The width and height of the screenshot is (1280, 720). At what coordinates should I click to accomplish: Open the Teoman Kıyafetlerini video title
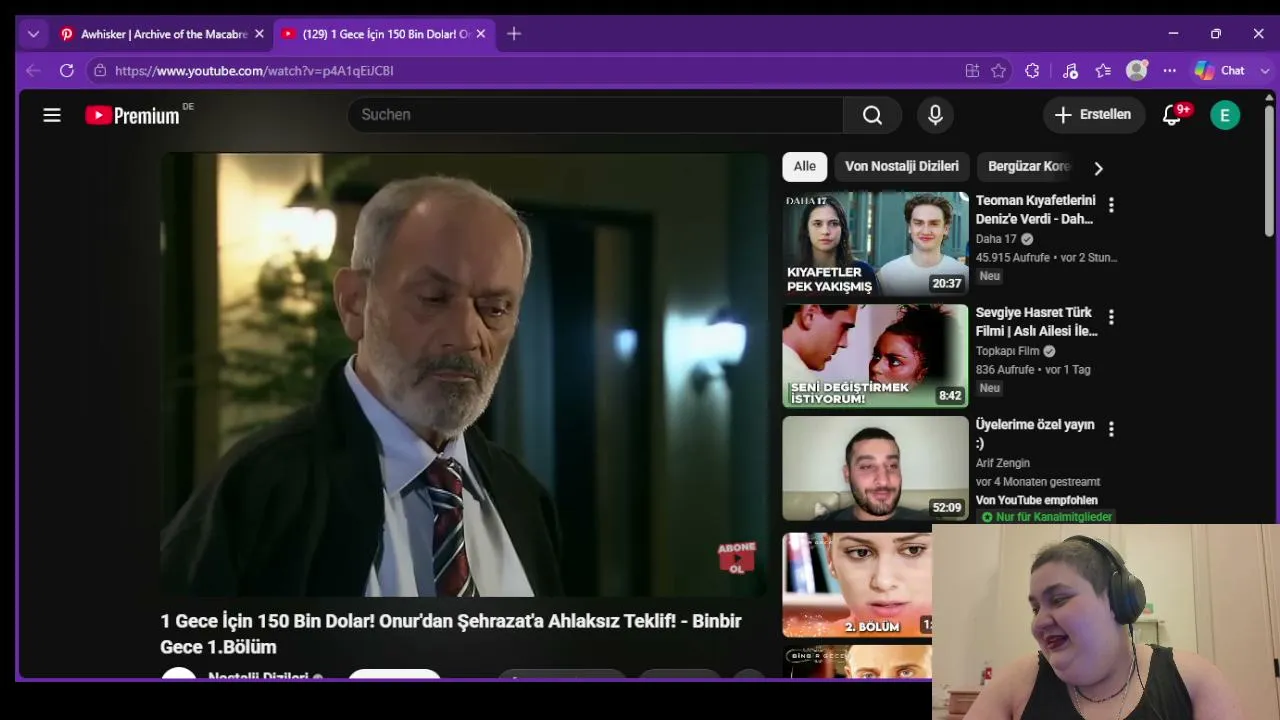pos(1035,210)
